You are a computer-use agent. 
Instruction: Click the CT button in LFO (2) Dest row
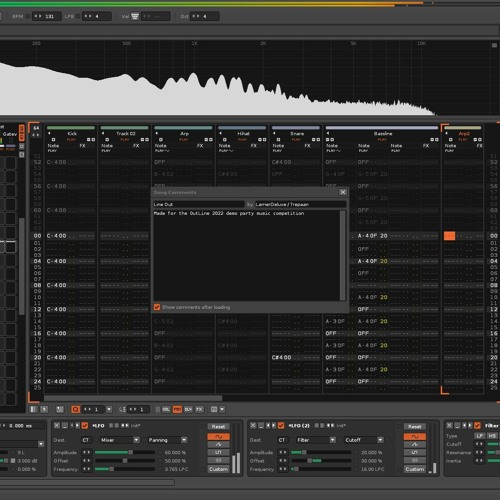click(282, 440)
